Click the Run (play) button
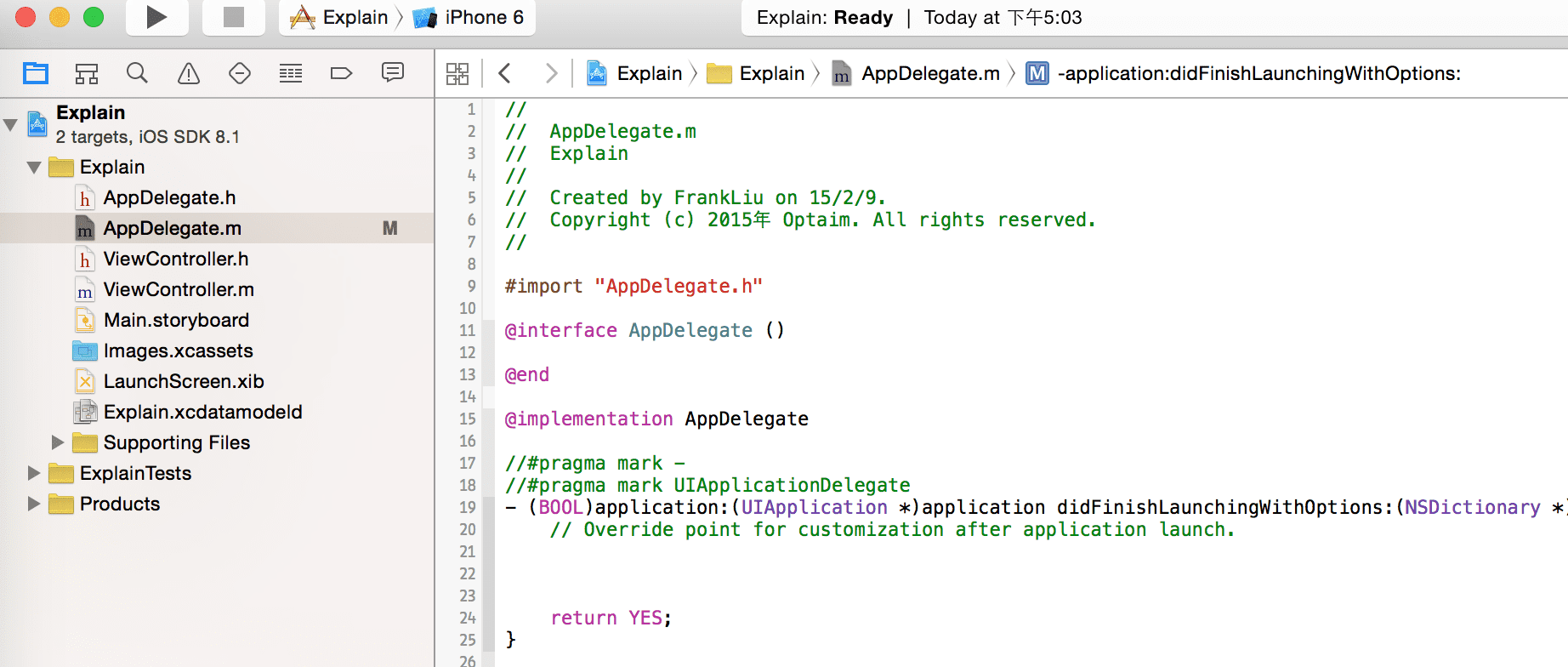This screenshot has width=1568, height=667. click(x=156, y=17)
